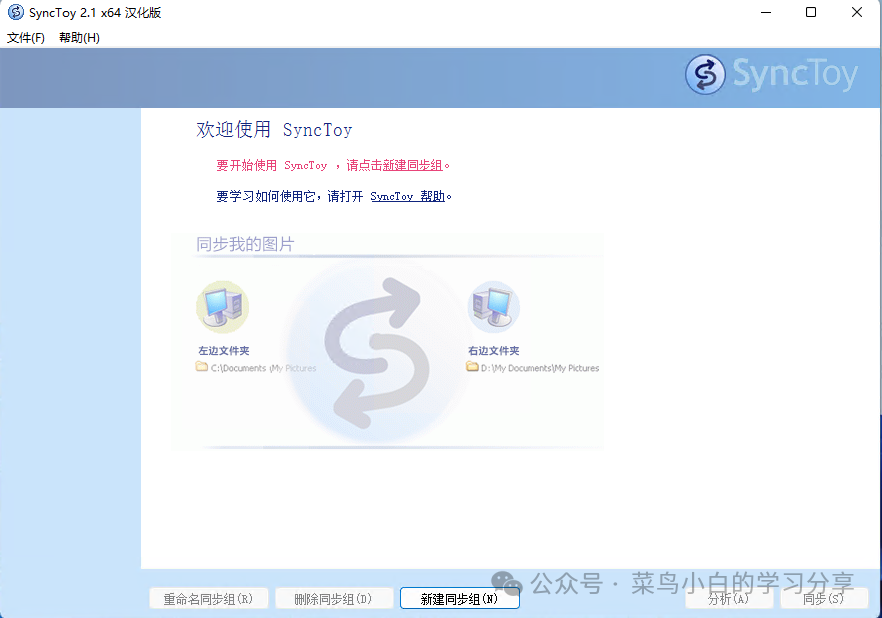Click the 右边文件夹 label
The height and width of the screenshot is (618, 882).
[x=494, y=350]
